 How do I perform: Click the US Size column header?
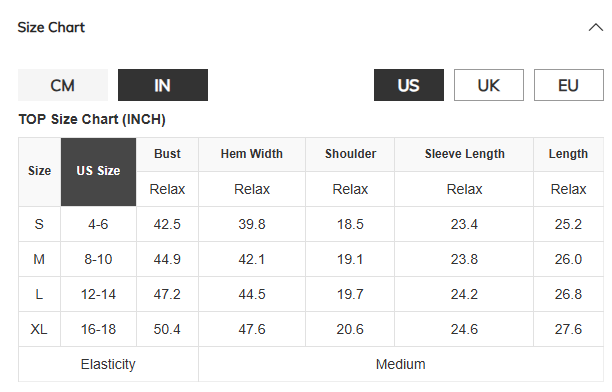98,171
